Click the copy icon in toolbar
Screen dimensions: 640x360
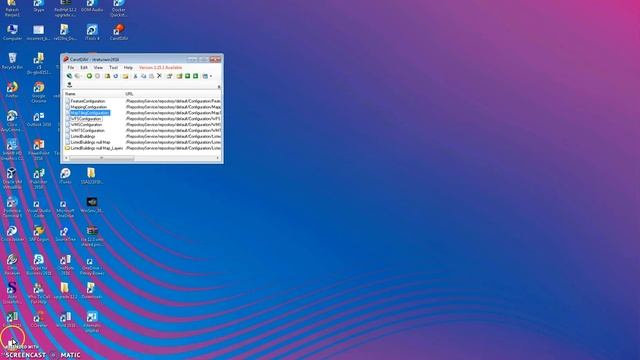pos(143,76)
